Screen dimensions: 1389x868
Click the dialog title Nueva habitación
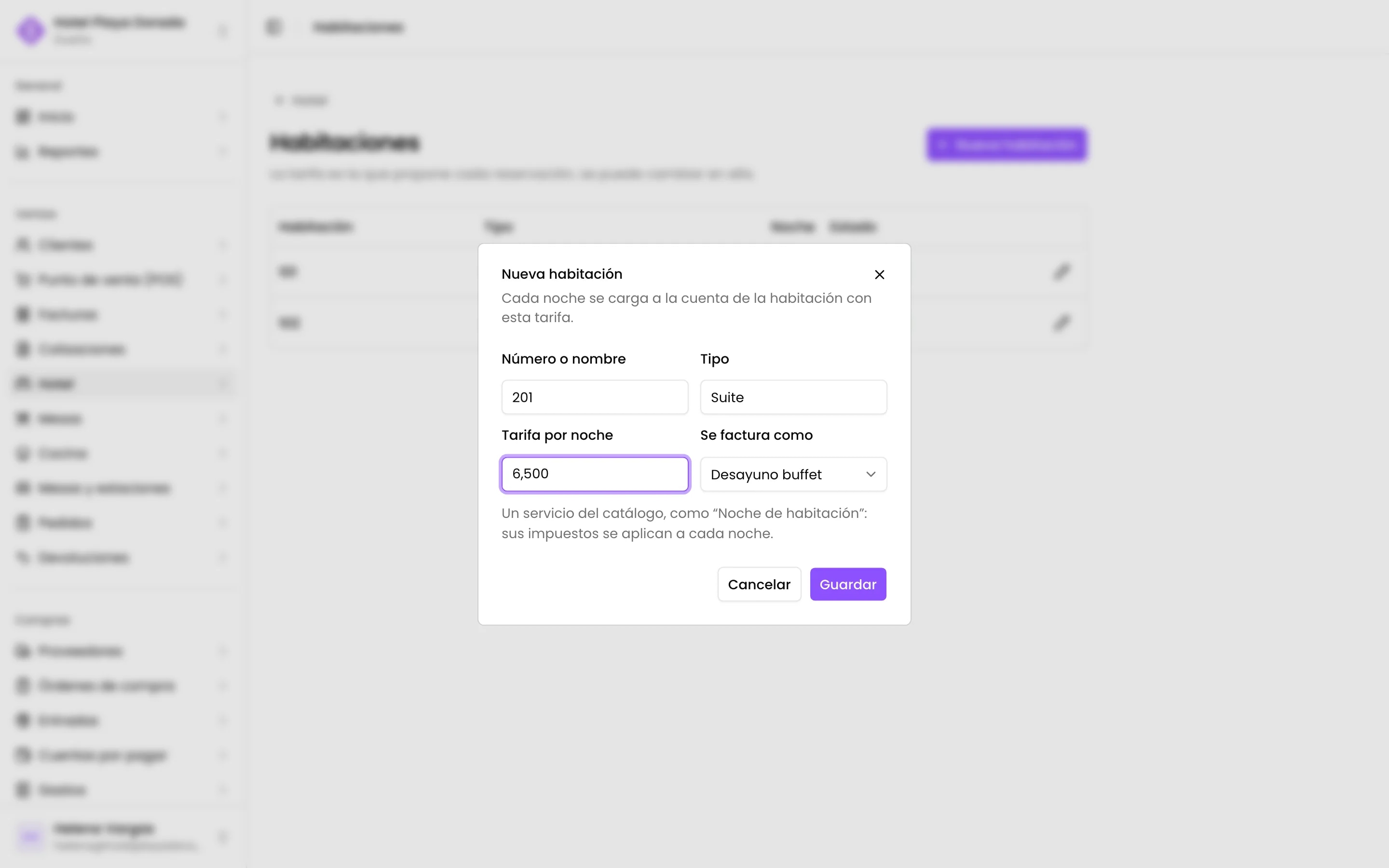click(x=562, y=274)
